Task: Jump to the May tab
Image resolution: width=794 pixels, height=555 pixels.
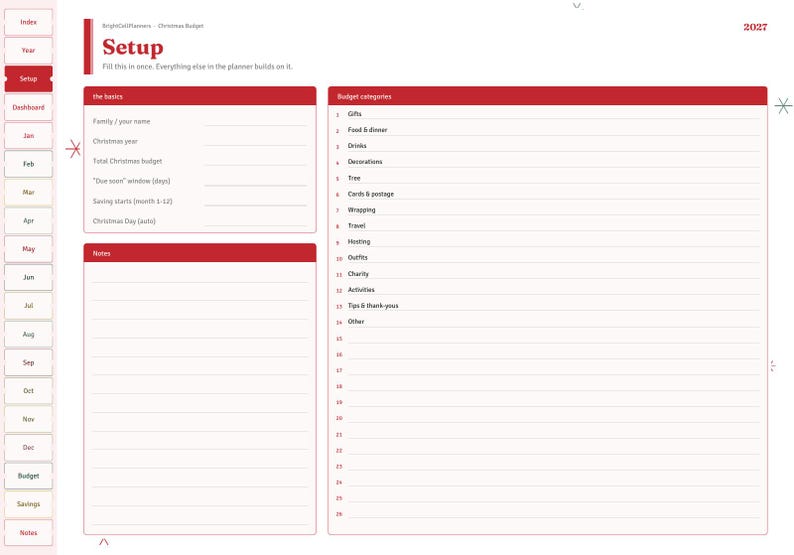Action: [x=28, y=249]
